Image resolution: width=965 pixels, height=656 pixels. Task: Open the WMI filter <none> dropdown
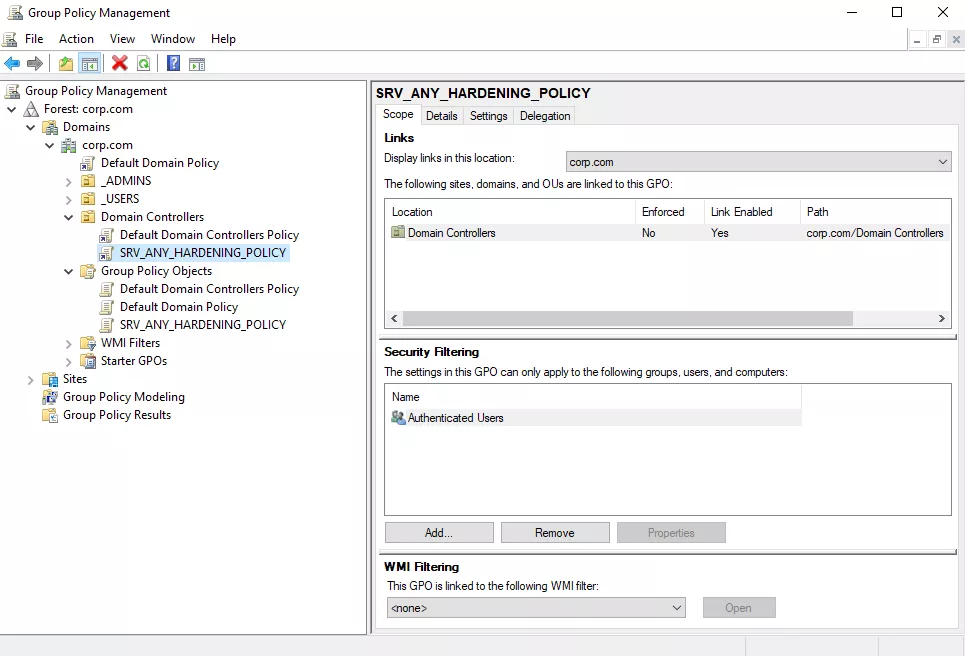pos(536,607)
